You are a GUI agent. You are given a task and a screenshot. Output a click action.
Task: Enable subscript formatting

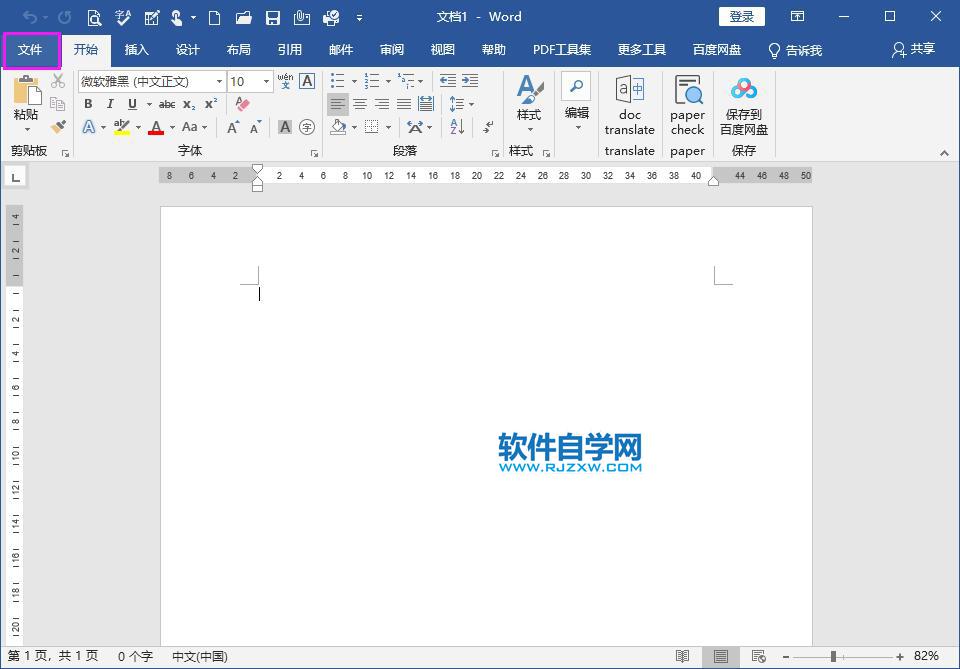(x=190, y=104)
